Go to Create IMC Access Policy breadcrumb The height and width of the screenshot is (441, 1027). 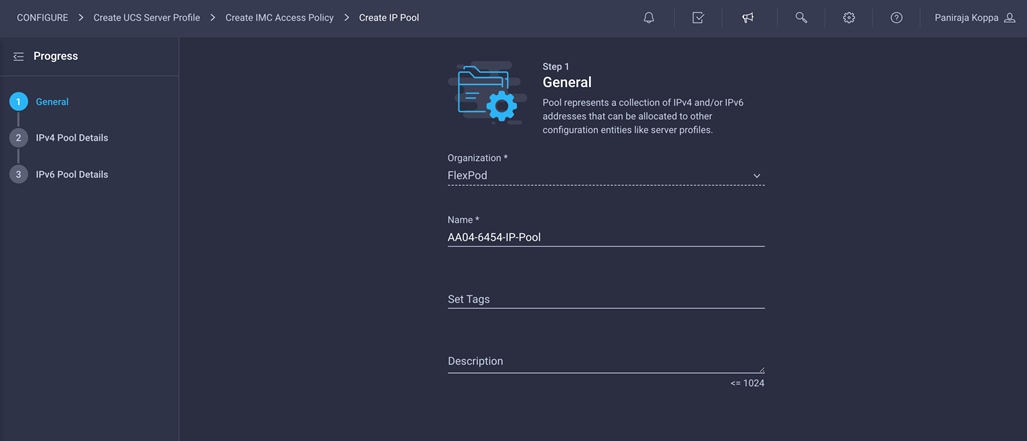pos(280,18)
